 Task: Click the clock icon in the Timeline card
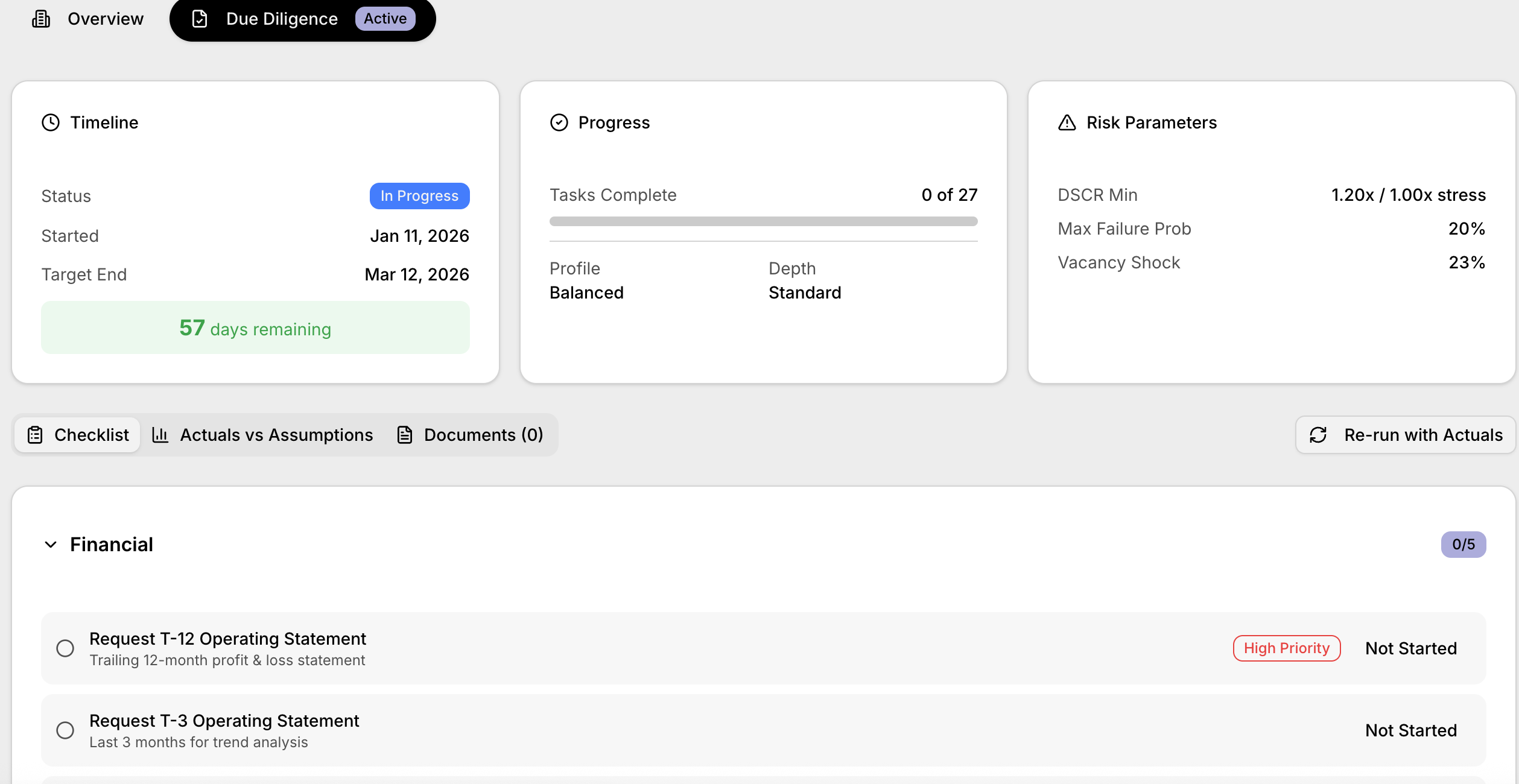tap(51, 122)
